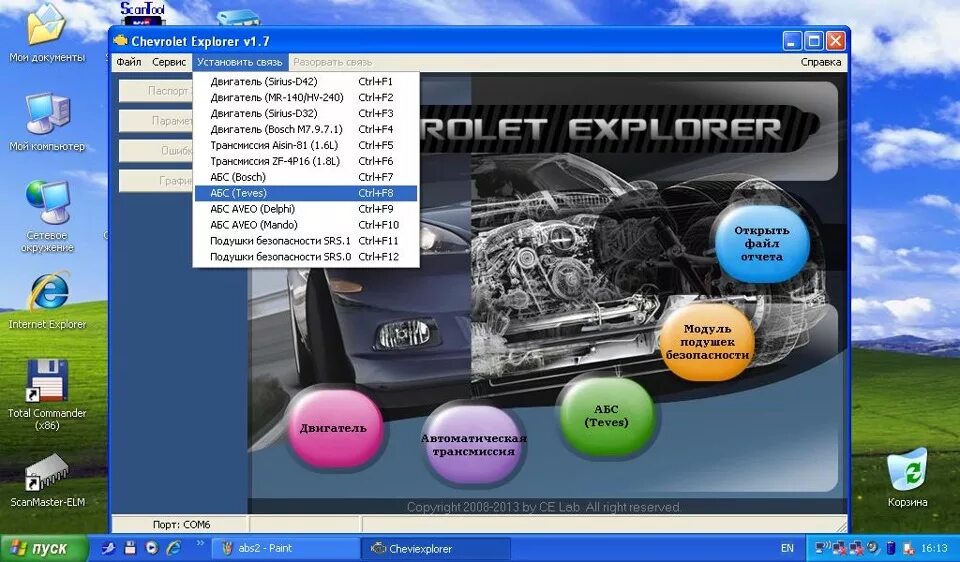Viewport: 960px width, 562px height.
Task: Click the blue Открыть файл отчета button
Action: (x=762, y=244)
